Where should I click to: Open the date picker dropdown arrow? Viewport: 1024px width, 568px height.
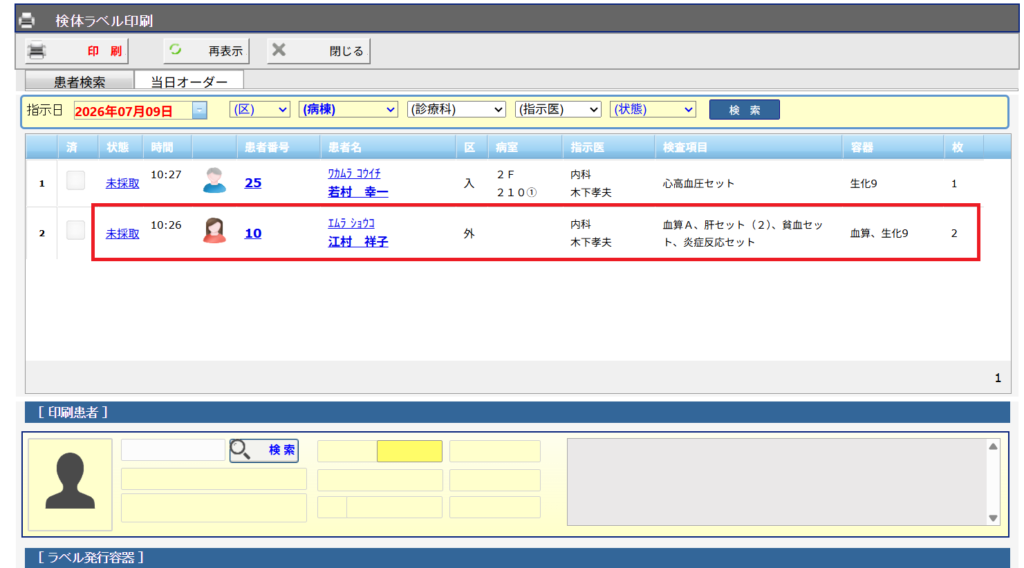click(x=200, y=110)
